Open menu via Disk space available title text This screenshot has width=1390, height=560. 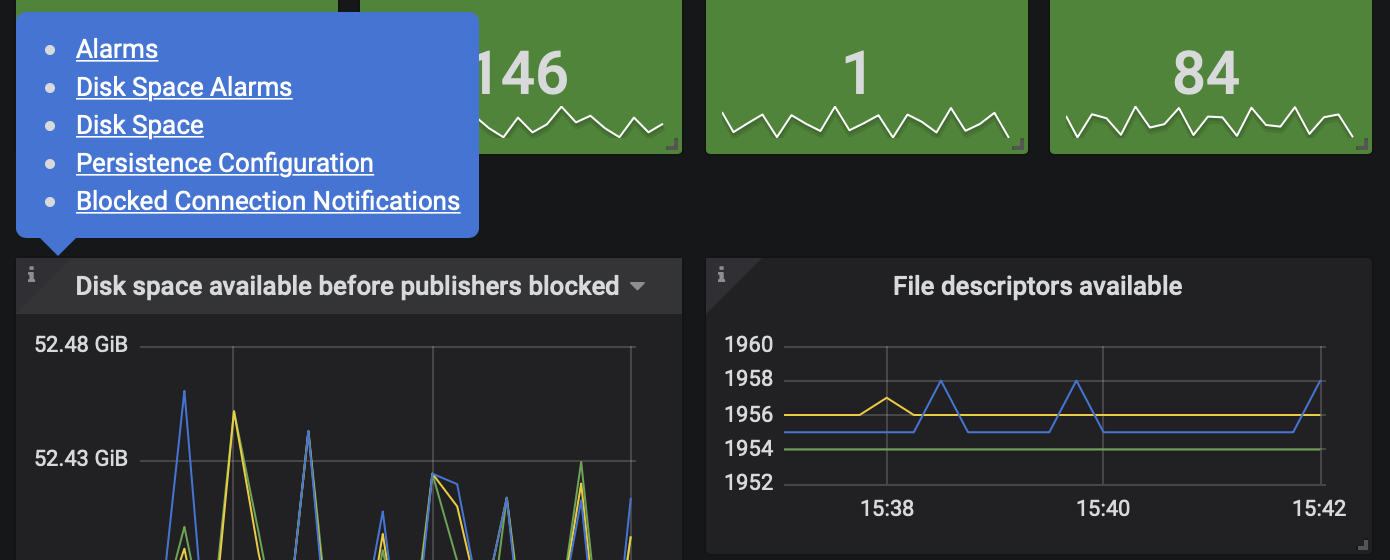[x=347, y=287]
